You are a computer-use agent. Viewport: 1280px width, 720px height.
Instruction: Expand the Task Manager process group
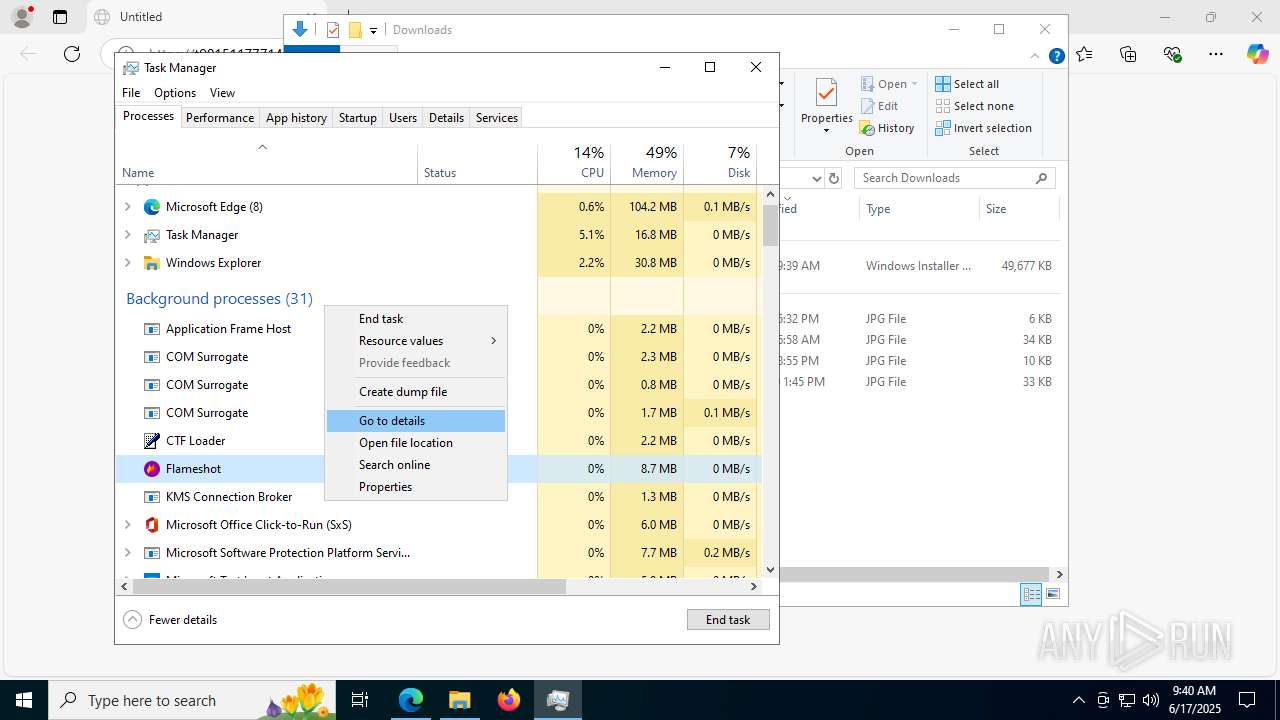click(127, 235)
